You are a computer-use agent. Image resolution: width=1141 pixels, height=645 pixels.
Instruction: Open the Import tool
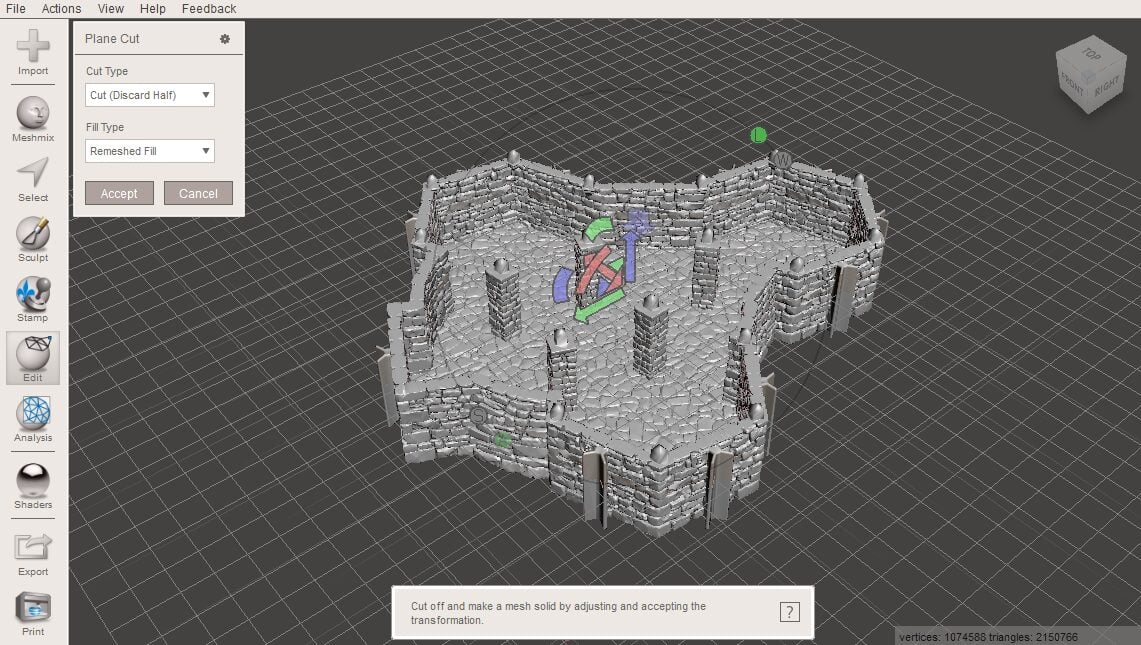[33, 52]
